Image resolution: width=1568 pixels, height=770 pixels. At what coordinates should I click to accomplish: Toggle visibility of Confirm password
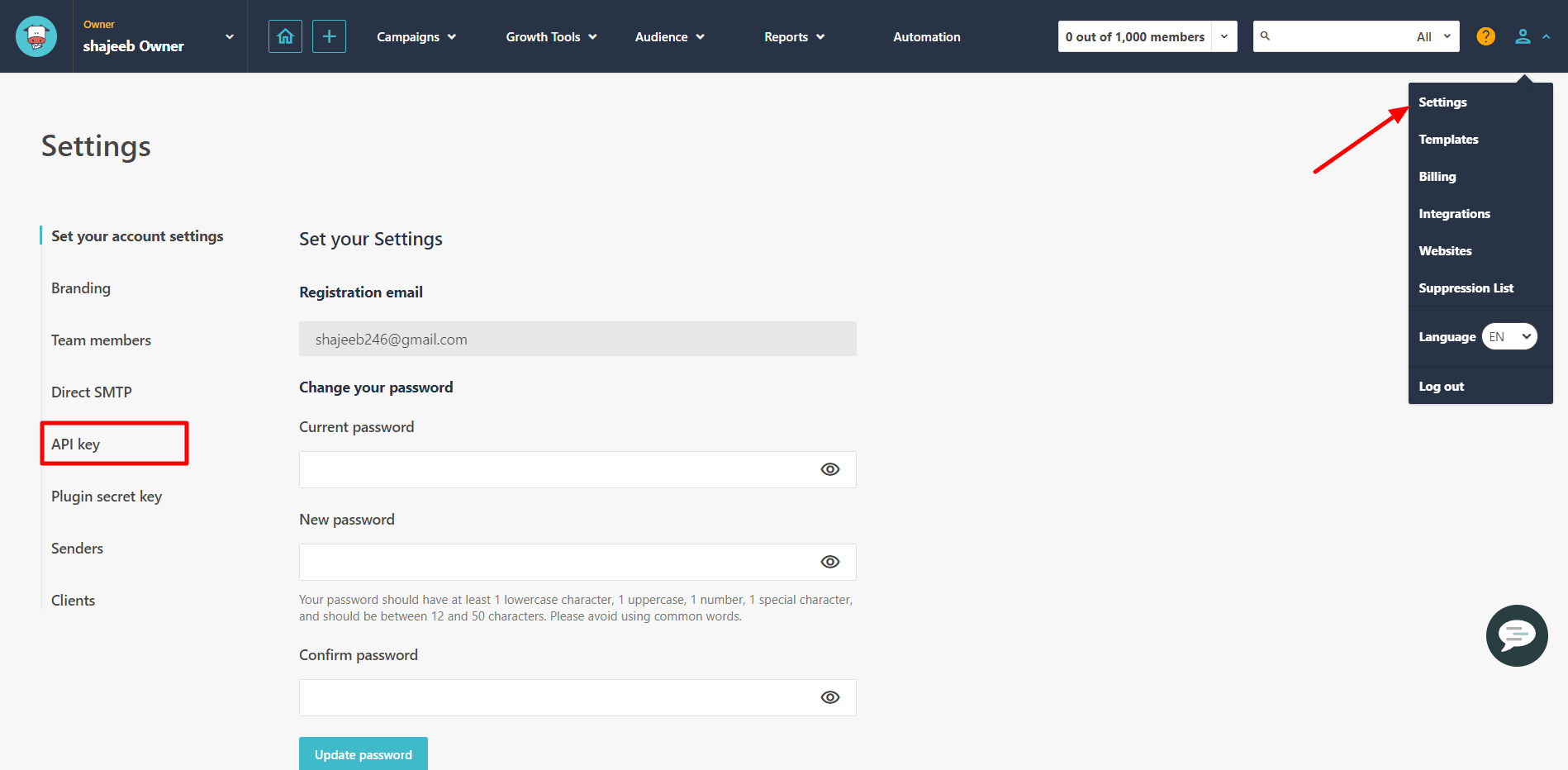coord(829,697)
